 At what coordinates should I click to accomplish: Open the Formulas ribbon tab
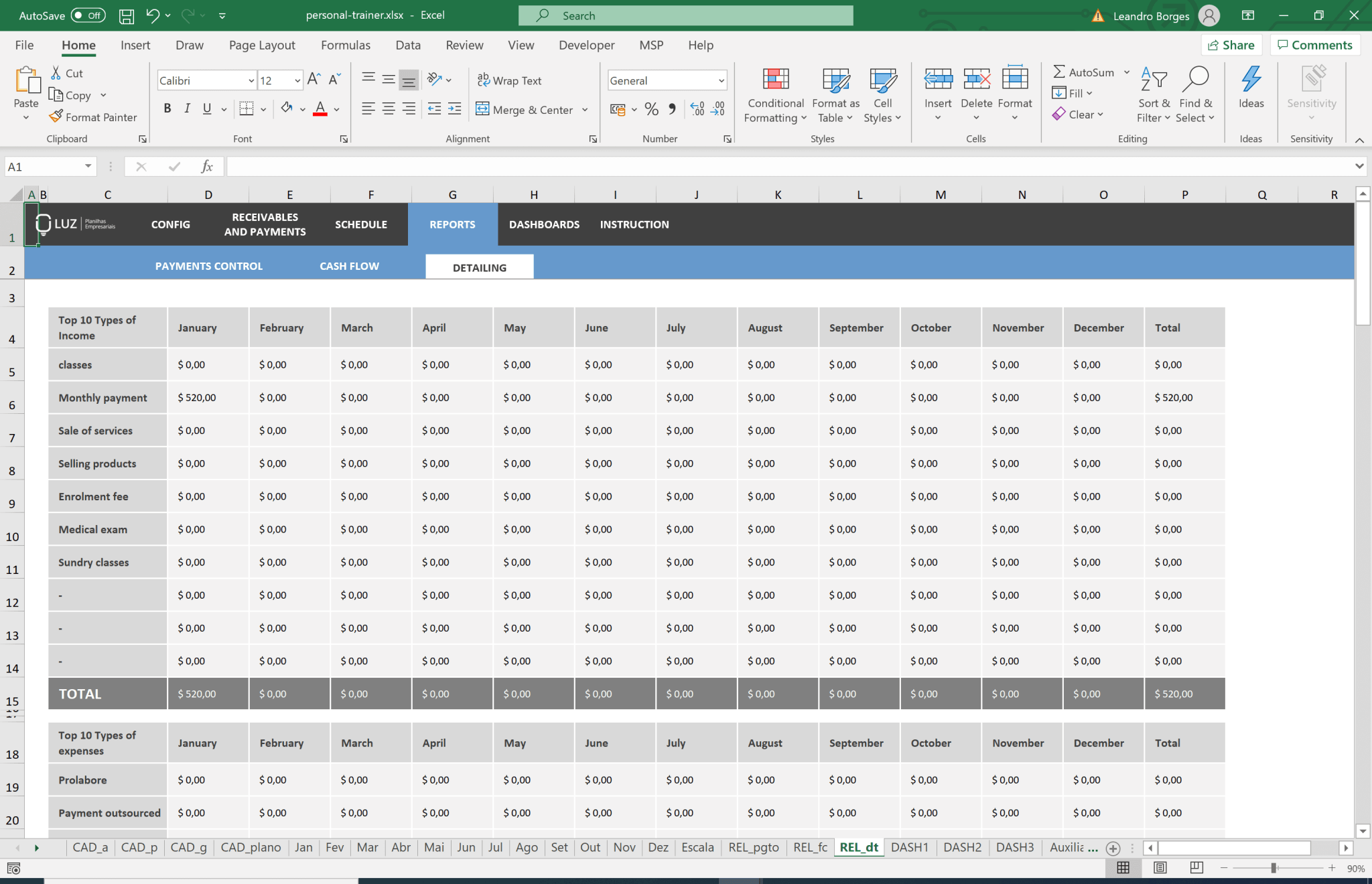tap(346, 45)
